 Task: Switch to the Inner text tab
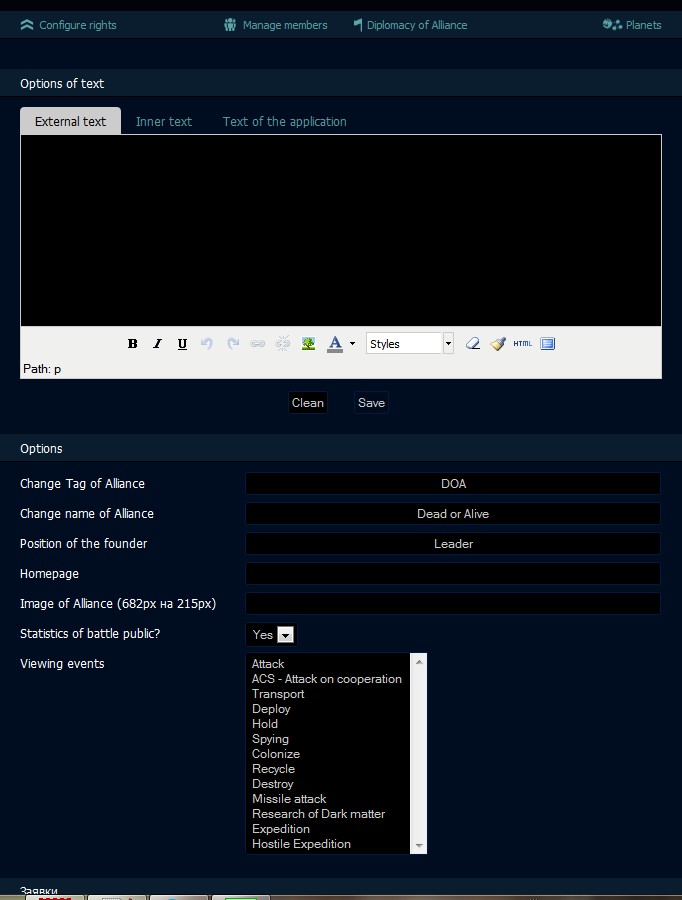[x=164, y=122]
